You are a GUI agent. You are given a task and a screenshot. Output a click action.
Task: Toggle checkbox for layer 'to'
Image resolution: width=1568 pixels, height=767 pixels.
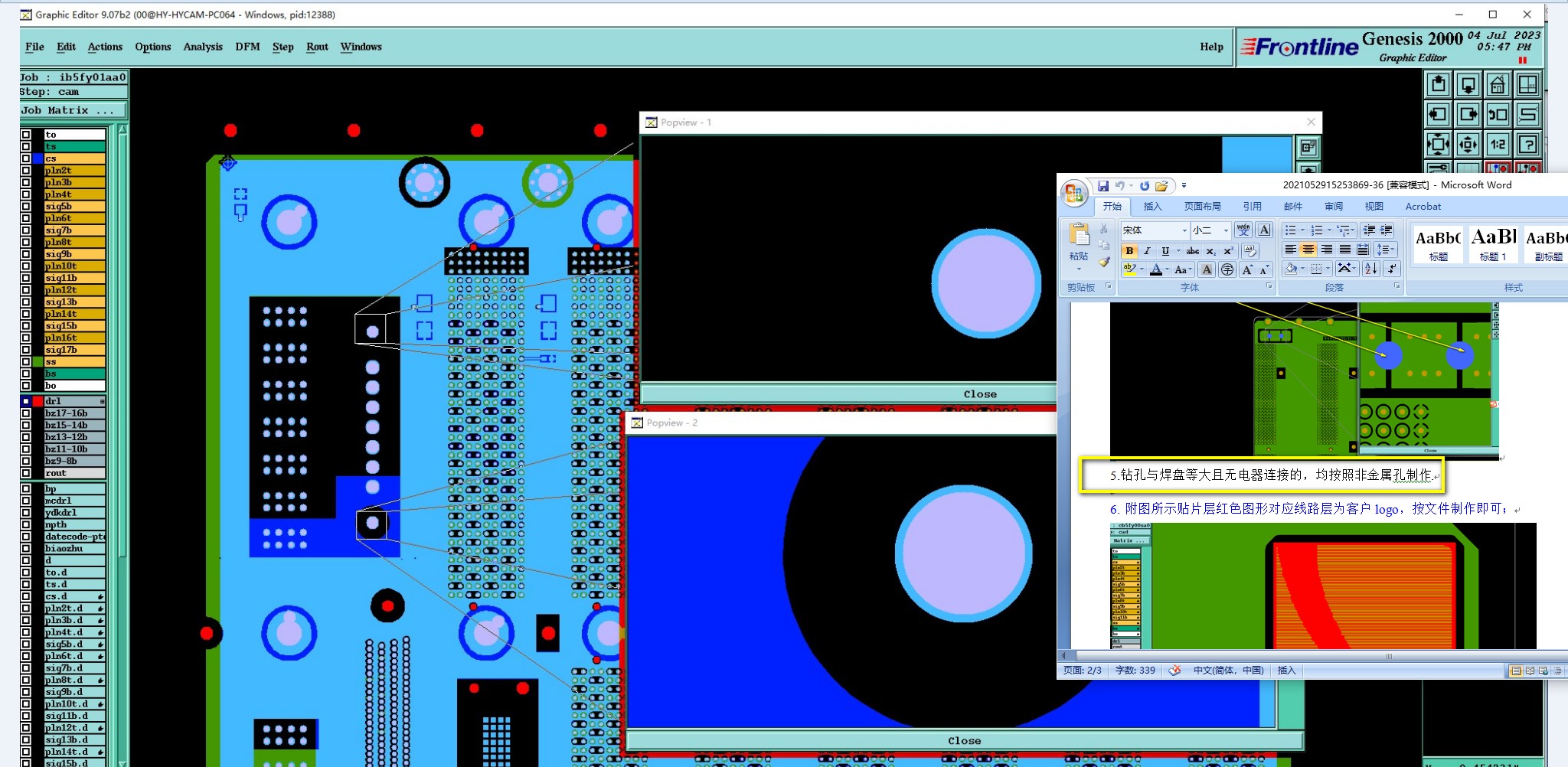[26, 135]
